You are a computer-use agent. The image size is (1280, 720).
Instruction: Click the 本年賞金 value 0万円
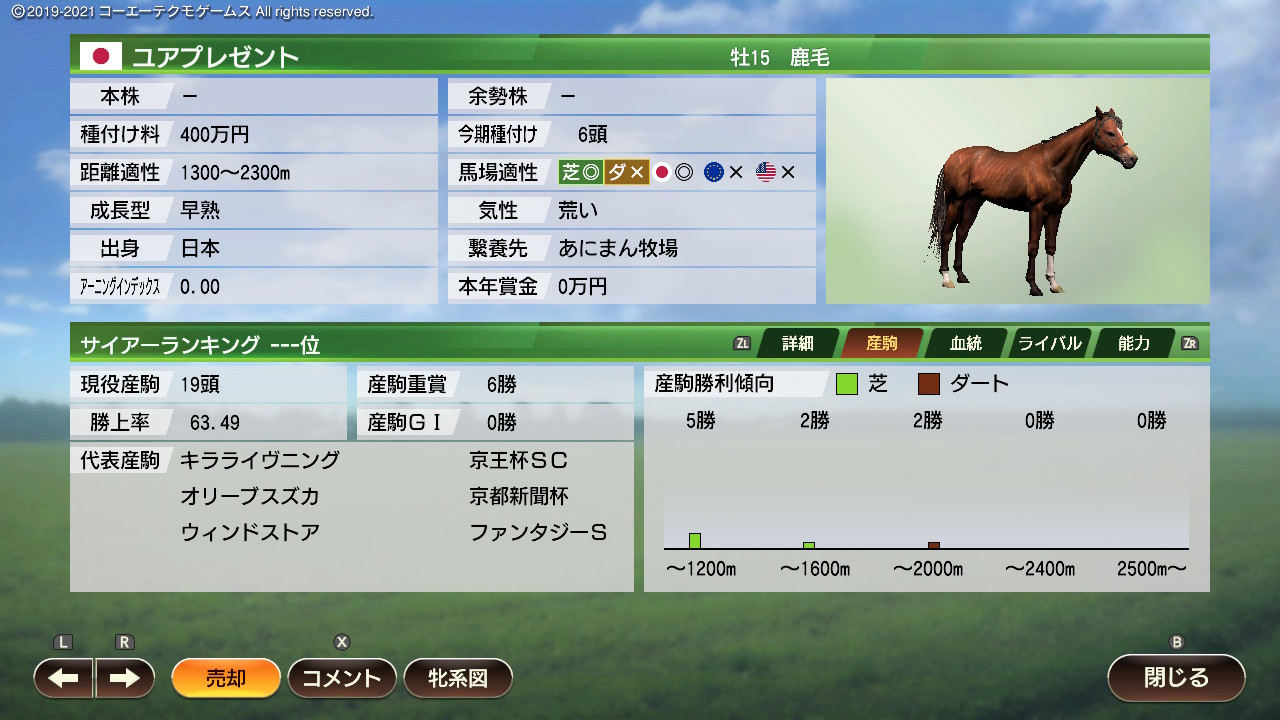point(582,286)
